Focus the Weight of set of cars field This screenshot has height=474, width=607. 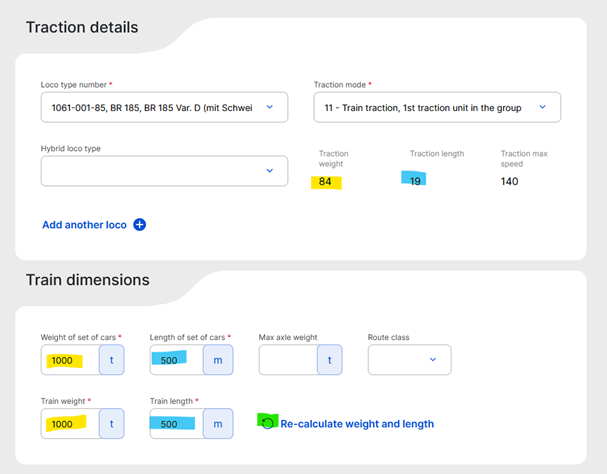click(x=70, y=360)
